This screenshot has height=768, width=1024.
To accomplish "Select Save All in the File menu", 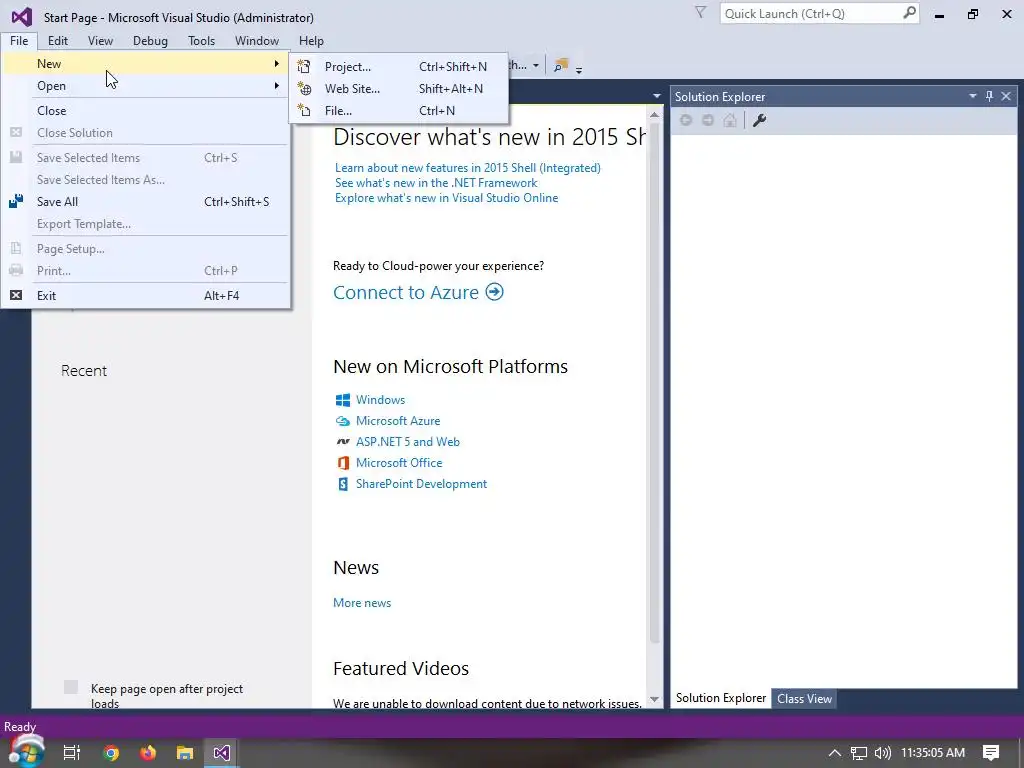I will (x=146, y=201).
